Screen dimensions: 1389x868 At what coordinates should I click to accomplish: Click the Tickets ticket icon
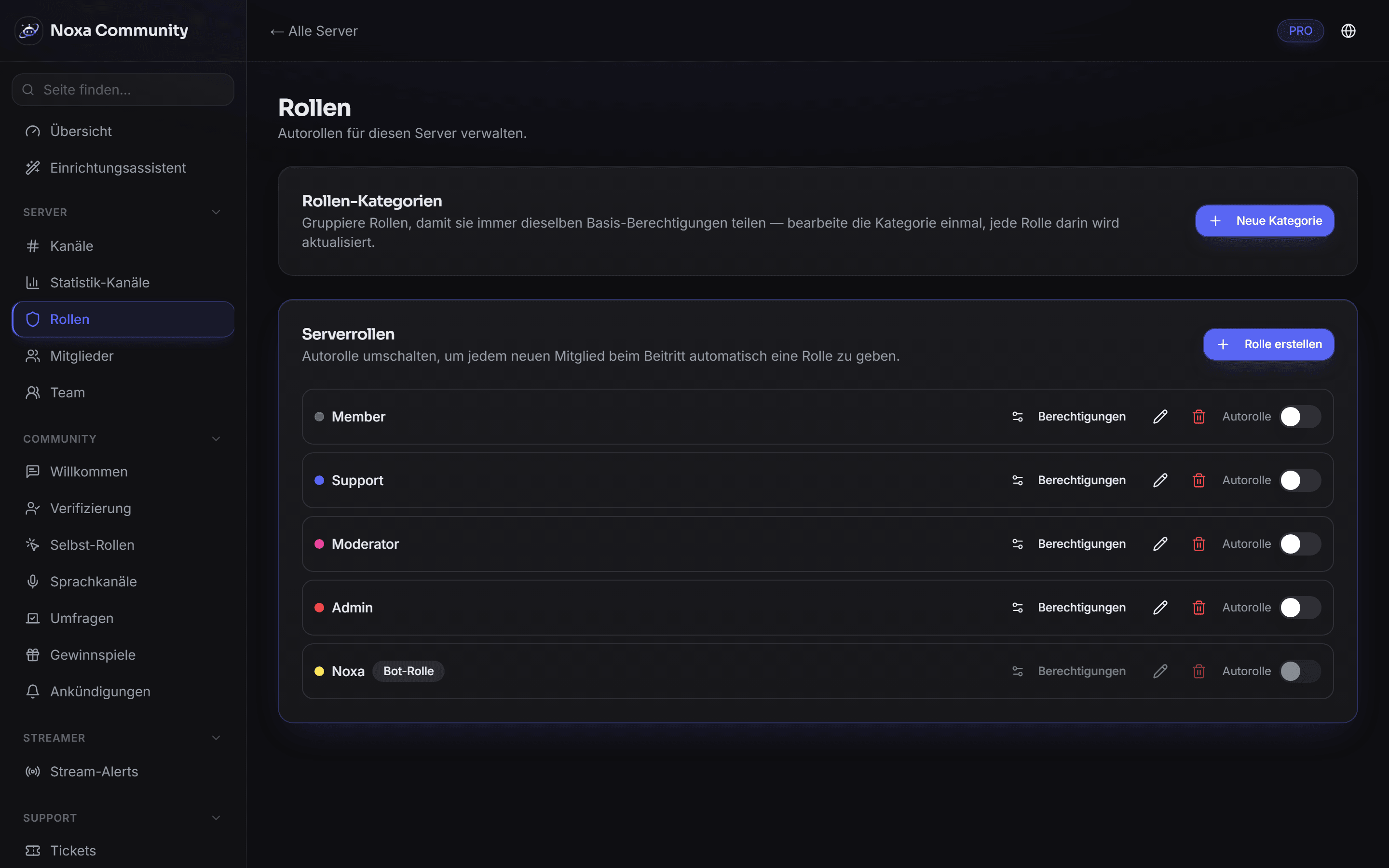point(33,851)
